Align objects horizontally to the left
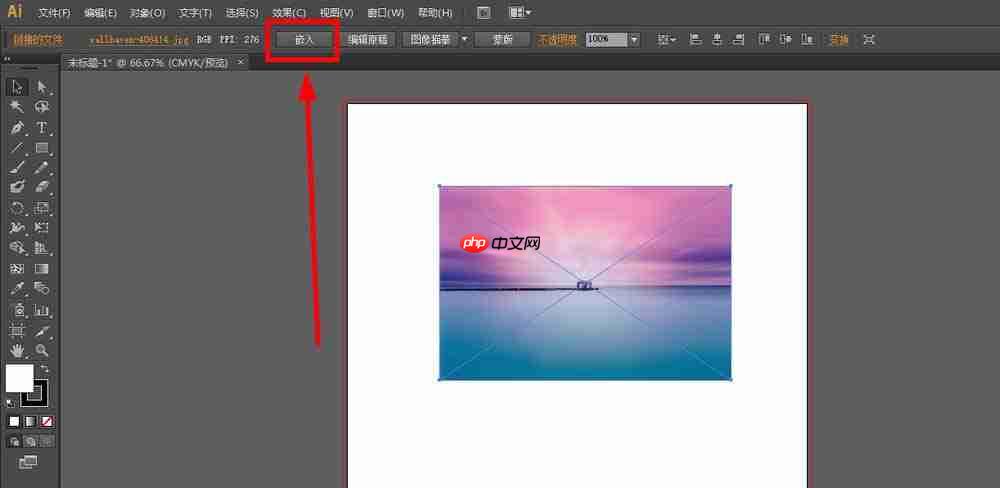The height and width of the screenshot is (488, 1000). point(695,40)
